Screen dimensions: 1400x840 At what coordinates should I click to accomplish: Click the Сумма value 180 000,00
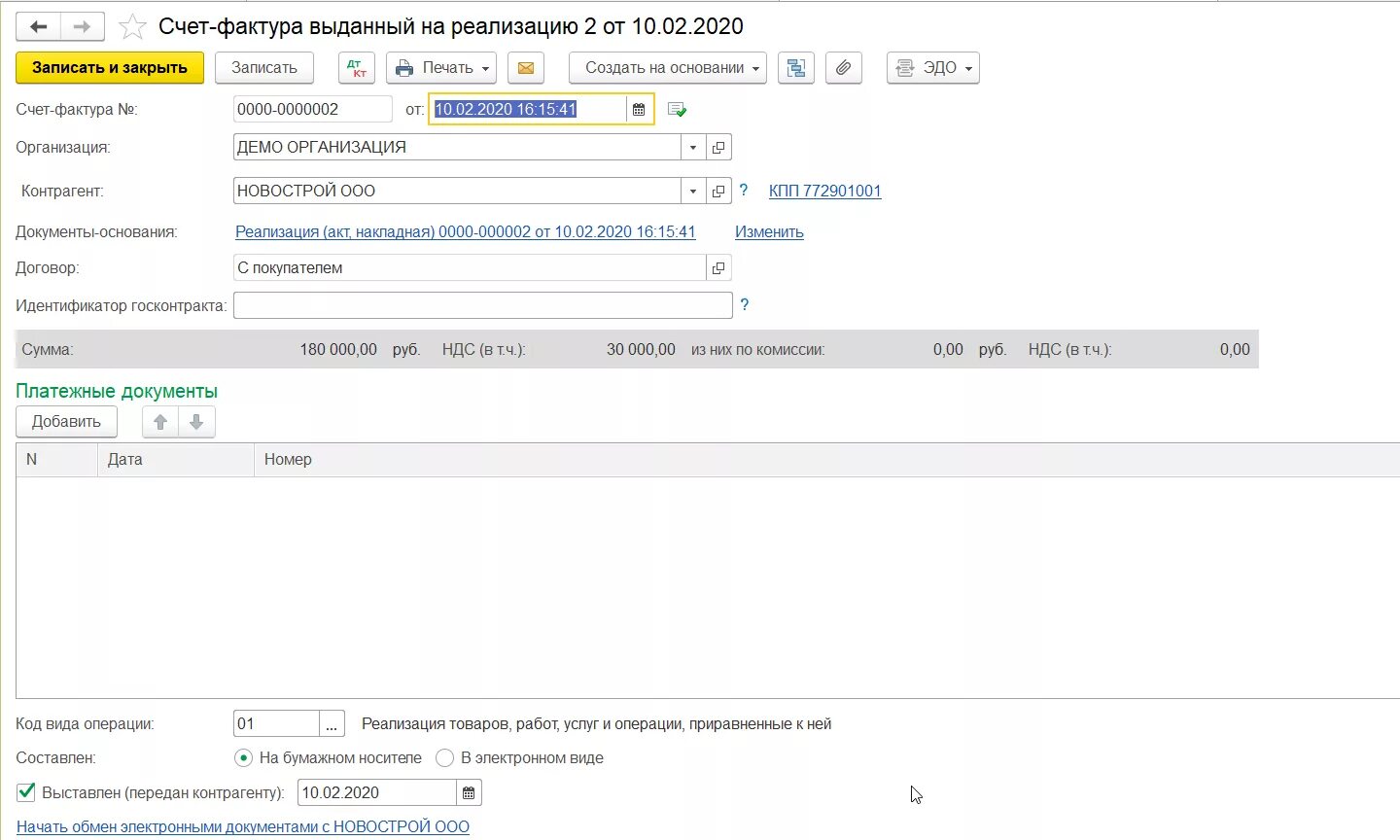[x=338, y=350]
